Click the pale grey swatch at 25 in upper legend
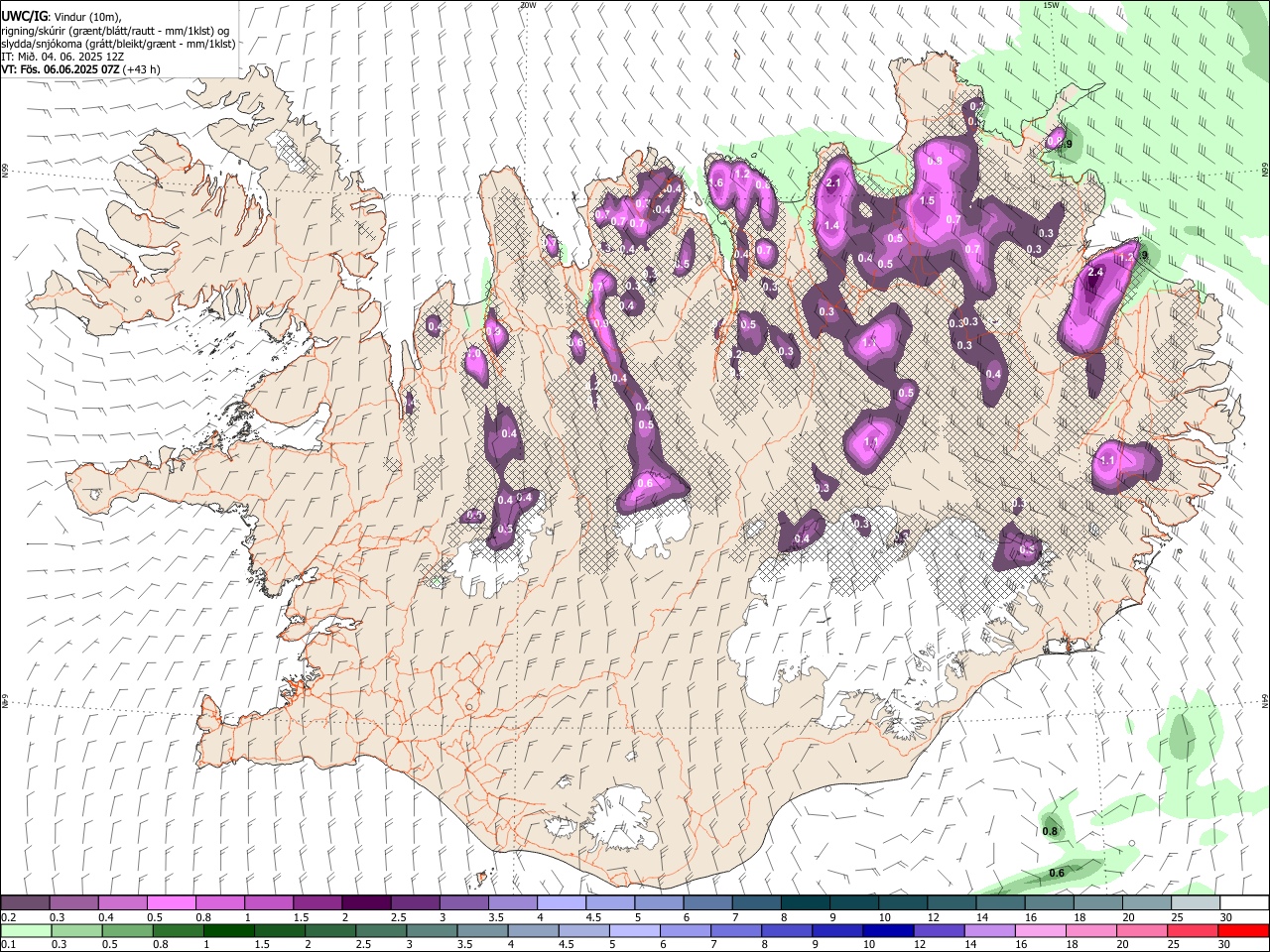 [x=1196, y=903]
